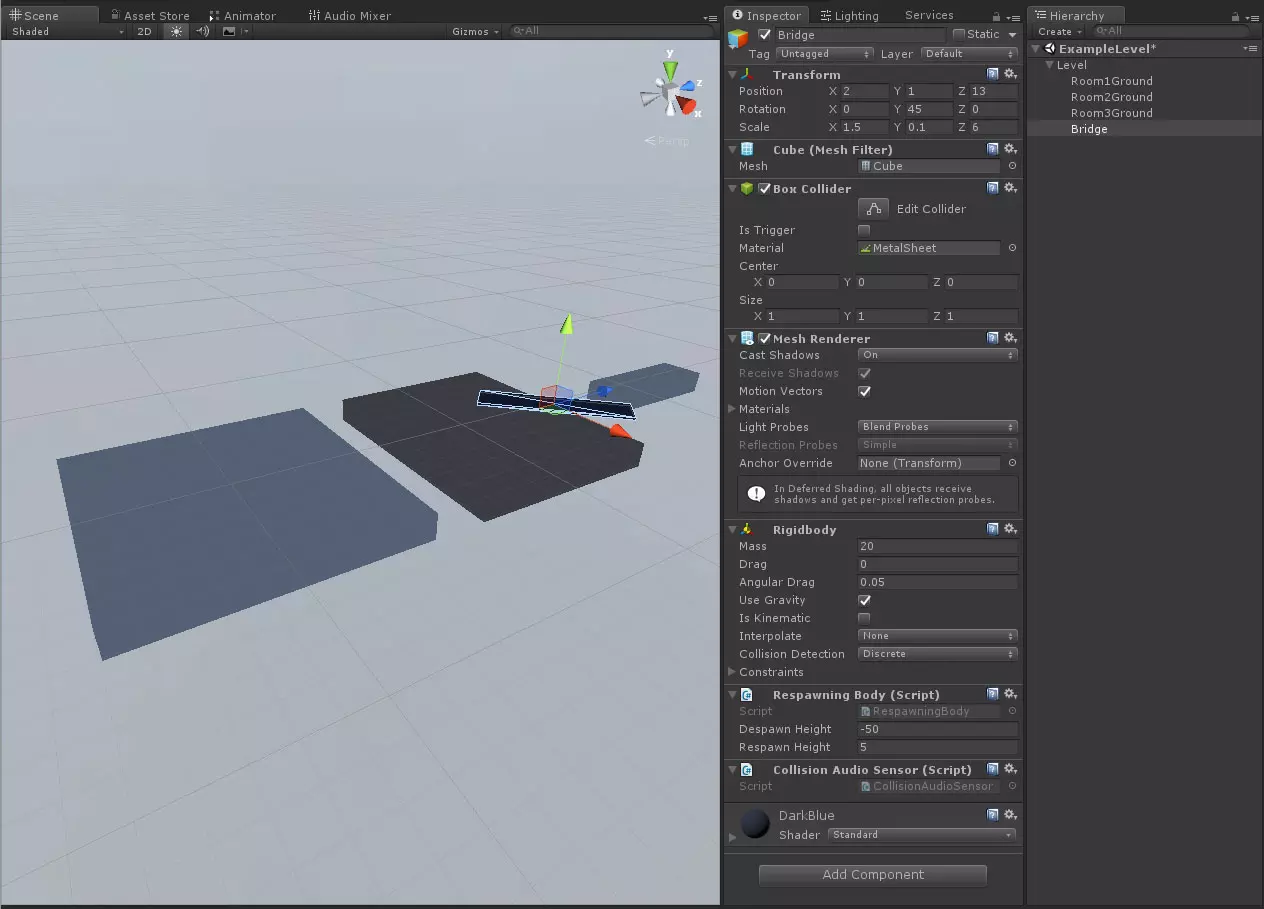Enable the Static checkbox
The height and width of the screenshot is (909, 1264).
[959, 34]
